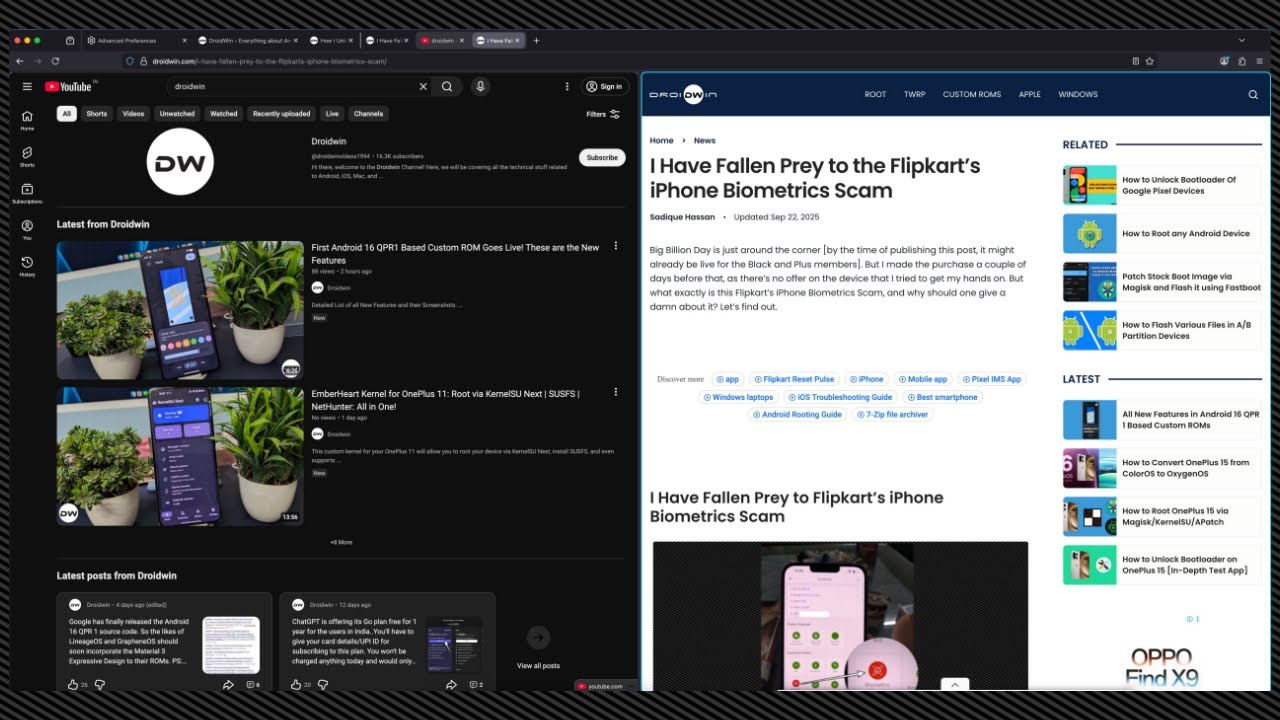Viewport: 1280px width, 720px height.
Task: Dislike the Google Android 16 QPR 1 post
Action: (99, 685)
